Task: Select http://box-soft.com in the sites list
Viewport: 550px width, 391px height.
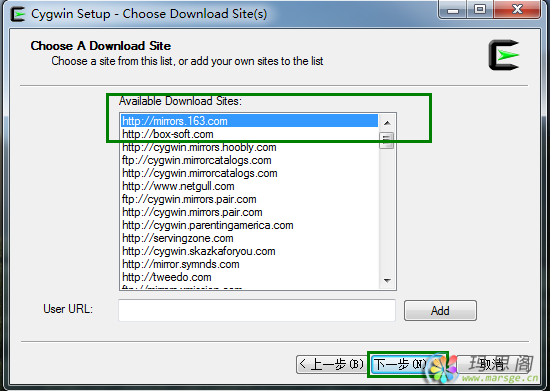Action: coord(249,134)
